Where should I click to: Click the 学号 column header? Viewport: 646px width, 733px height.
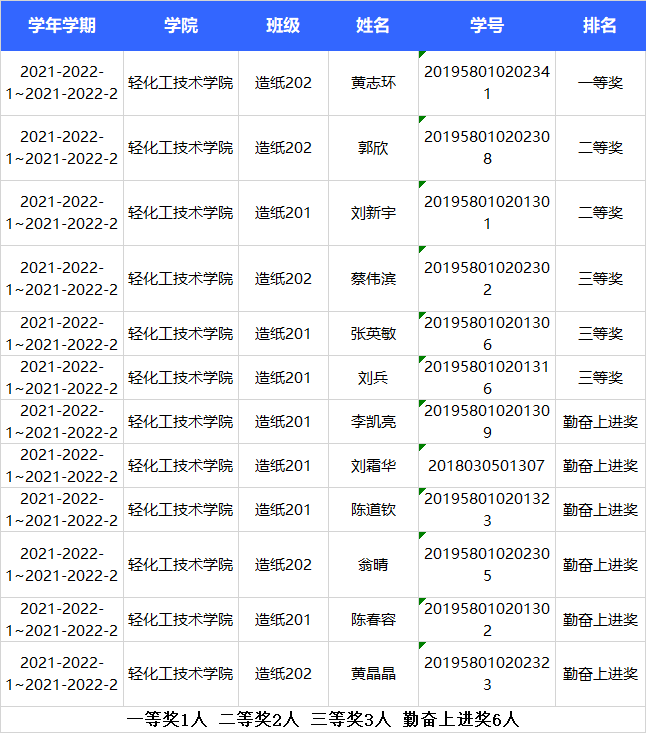click(487, 26)
